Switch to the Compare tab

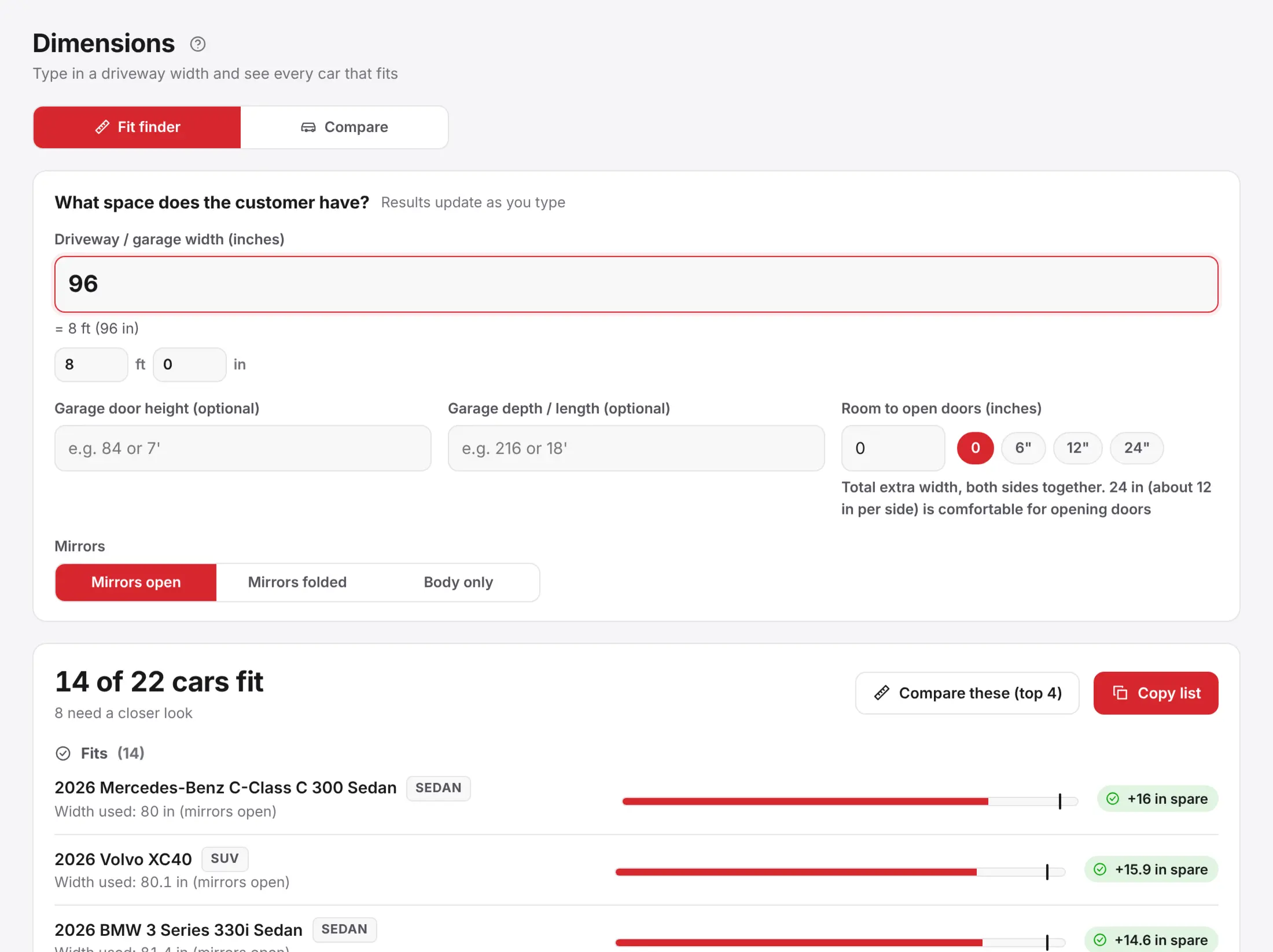click(344, 127)
